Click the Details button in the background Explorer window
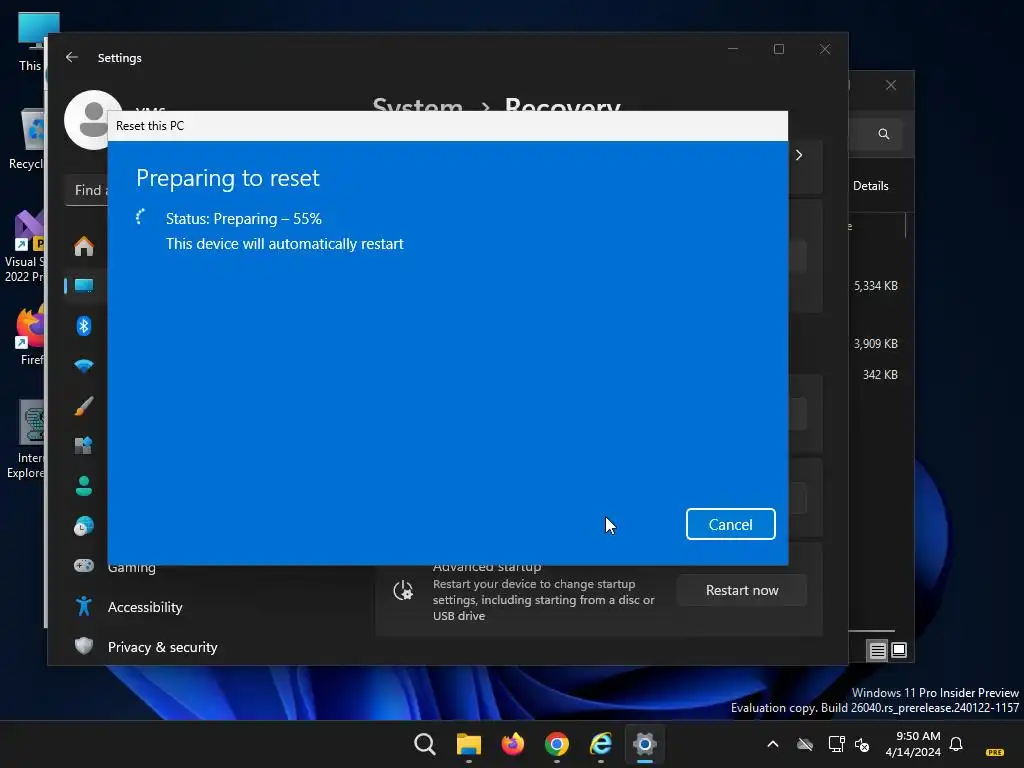Image resolution: width=1024 pixels, height=768 pixels. (871, 186)
